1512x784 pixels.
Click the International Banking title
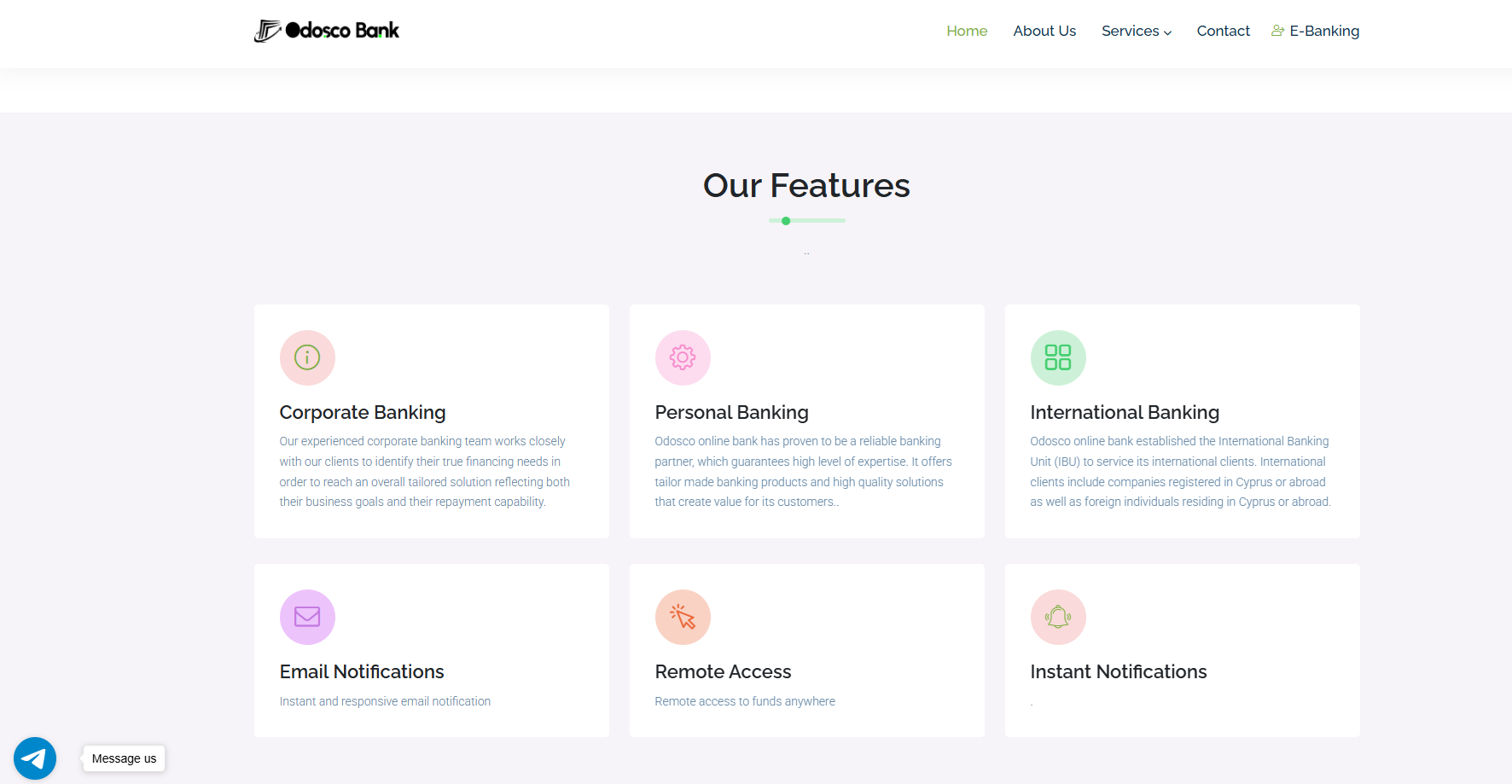pos(1125,412)
